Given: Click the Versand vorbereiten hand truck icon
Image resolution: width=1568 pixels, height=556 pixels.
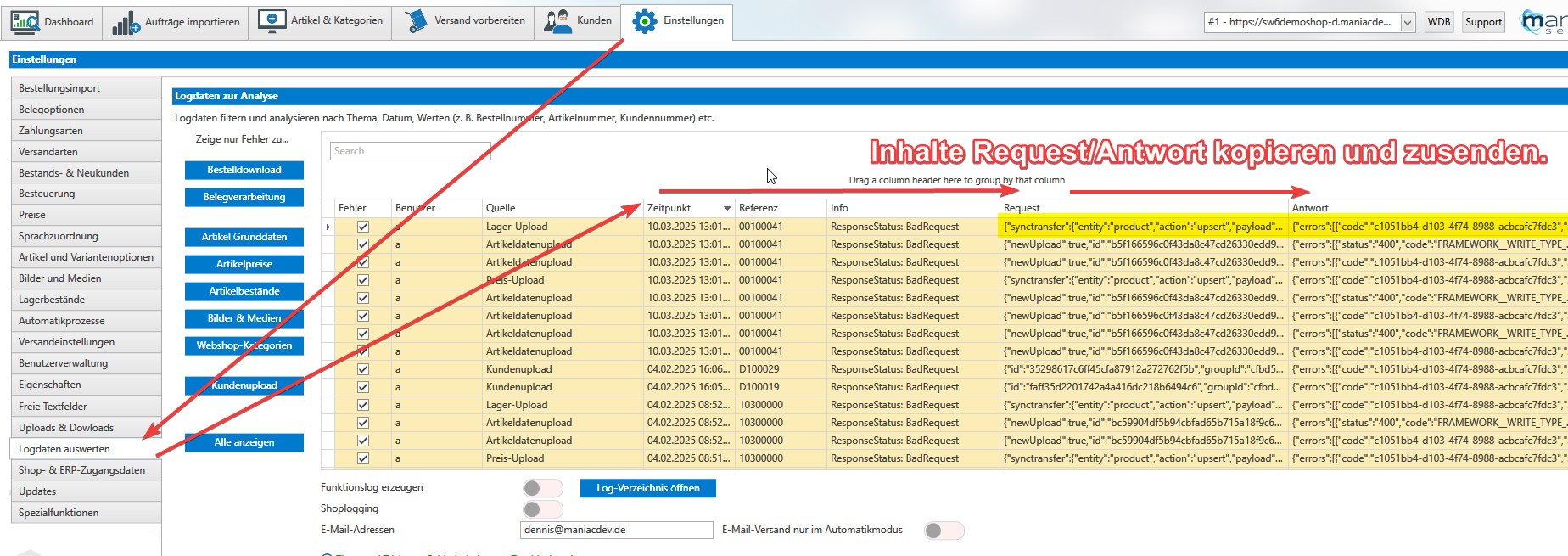Looking at the screenshot, I should click(415, 21).
